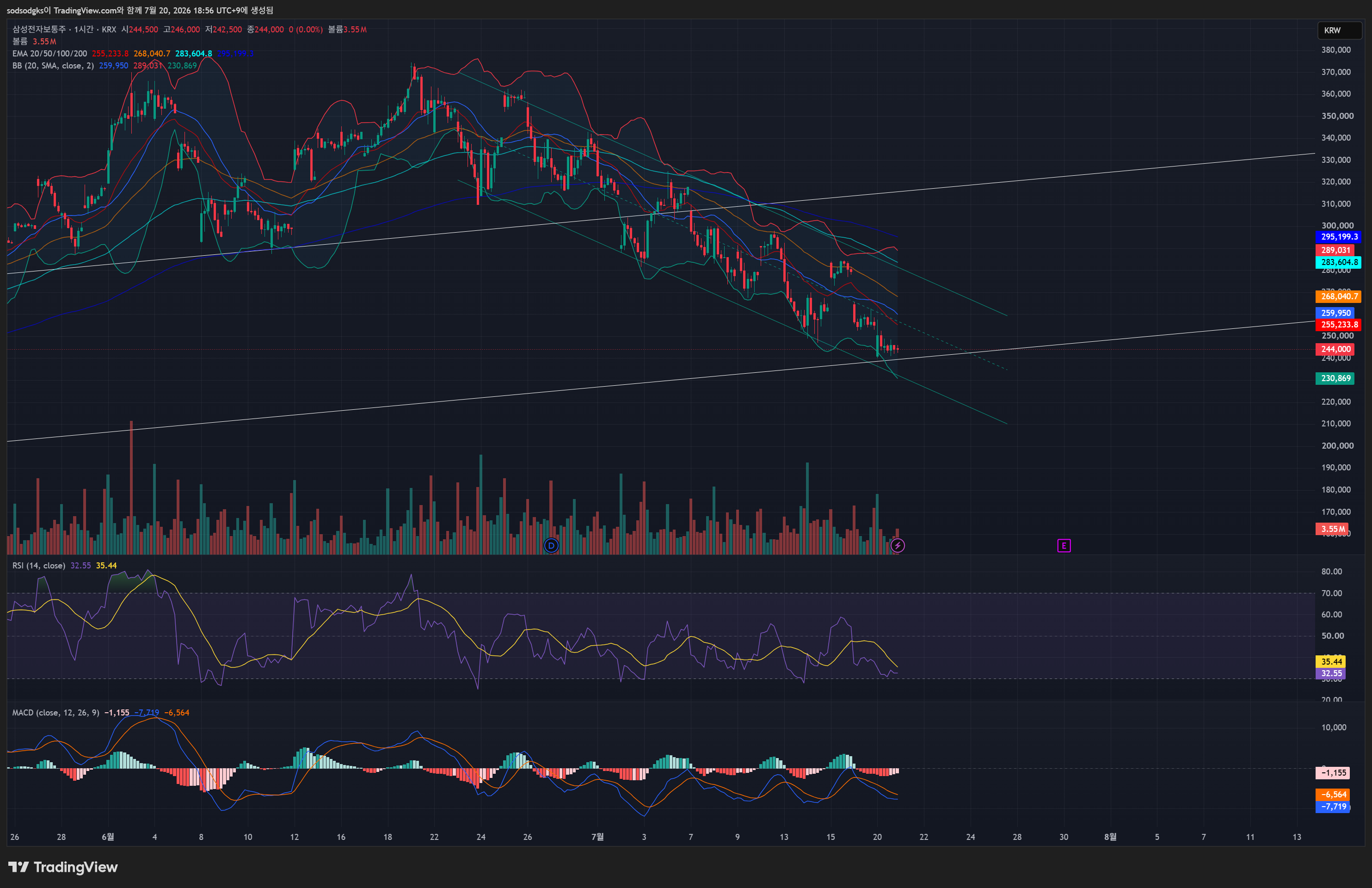Click the cyan 283,604.8 axis price label
The height and width of the screenshot is (888, 1372).
point(1339,262)
